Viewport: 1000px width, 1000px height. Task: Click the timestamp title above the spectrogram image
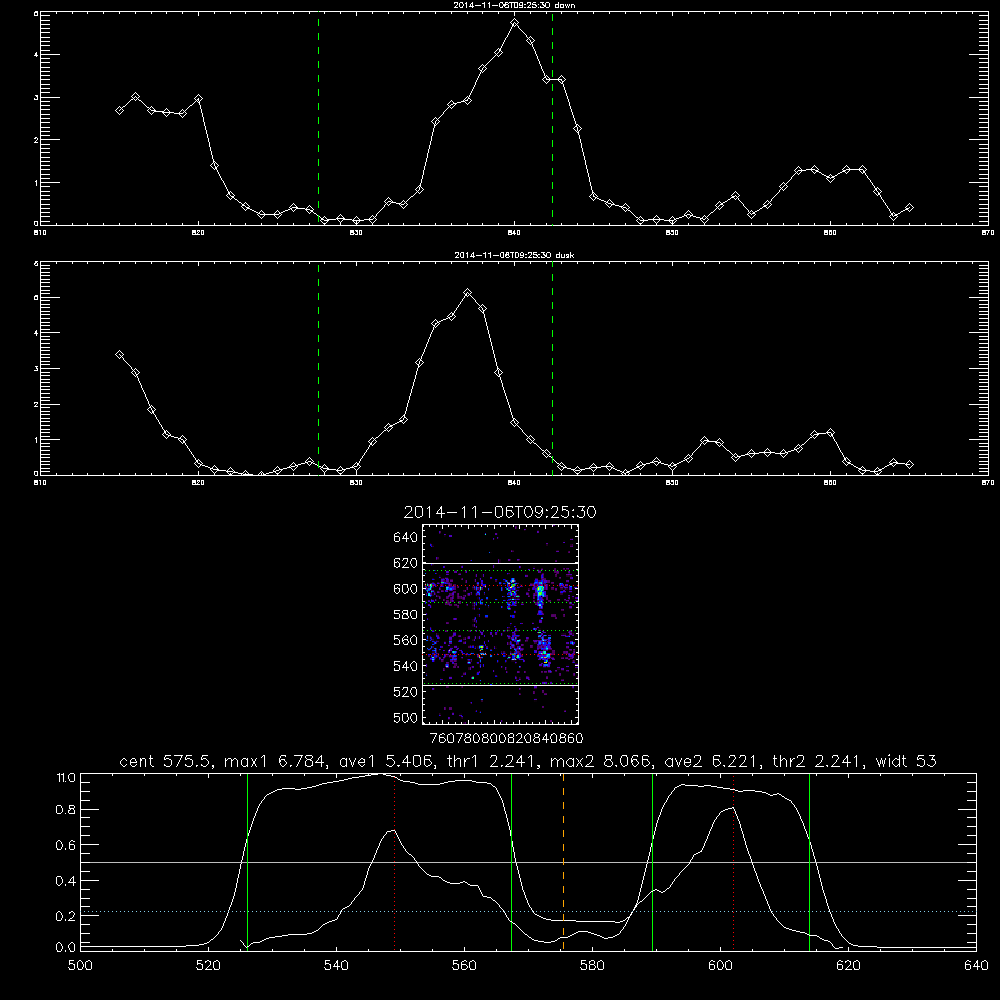point(500,512)
